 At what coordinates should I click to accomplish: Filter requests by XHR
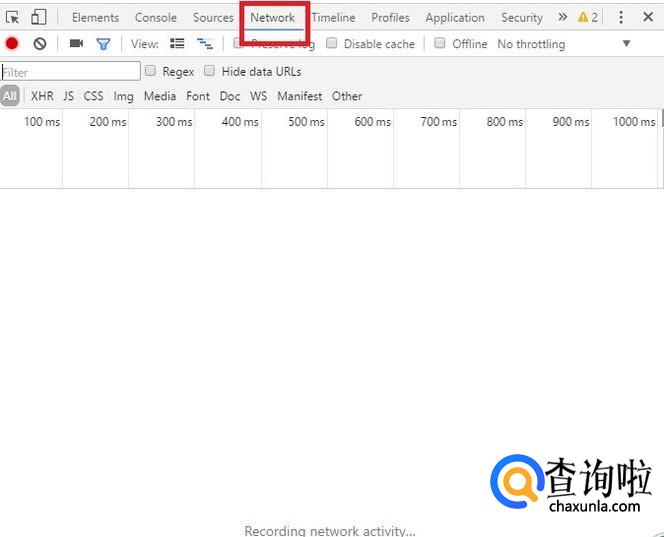tap(42, 96)
